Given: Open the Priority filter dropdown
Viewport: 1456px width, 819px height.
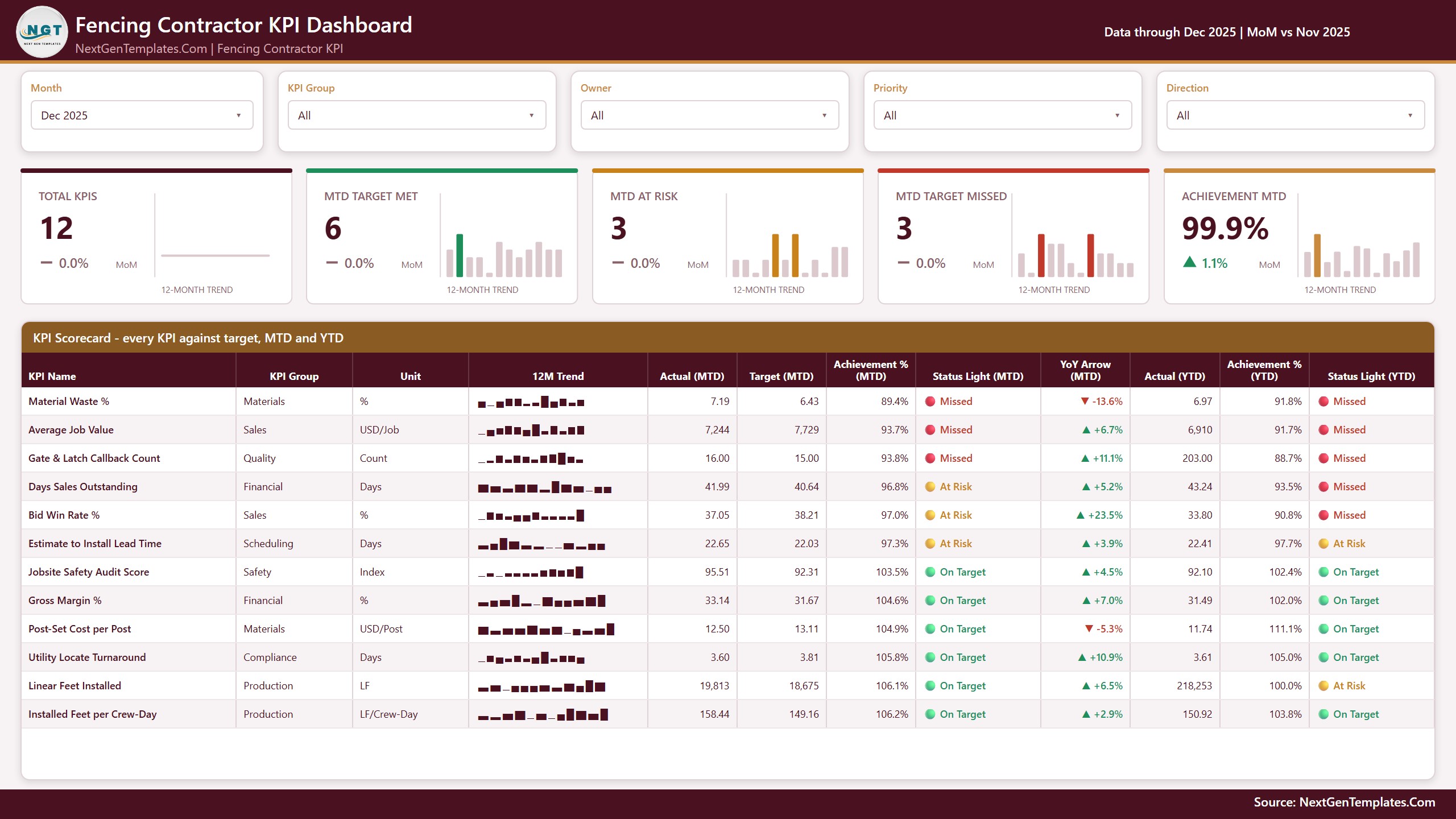Looking at the screenshot, I should point(1003,115).
